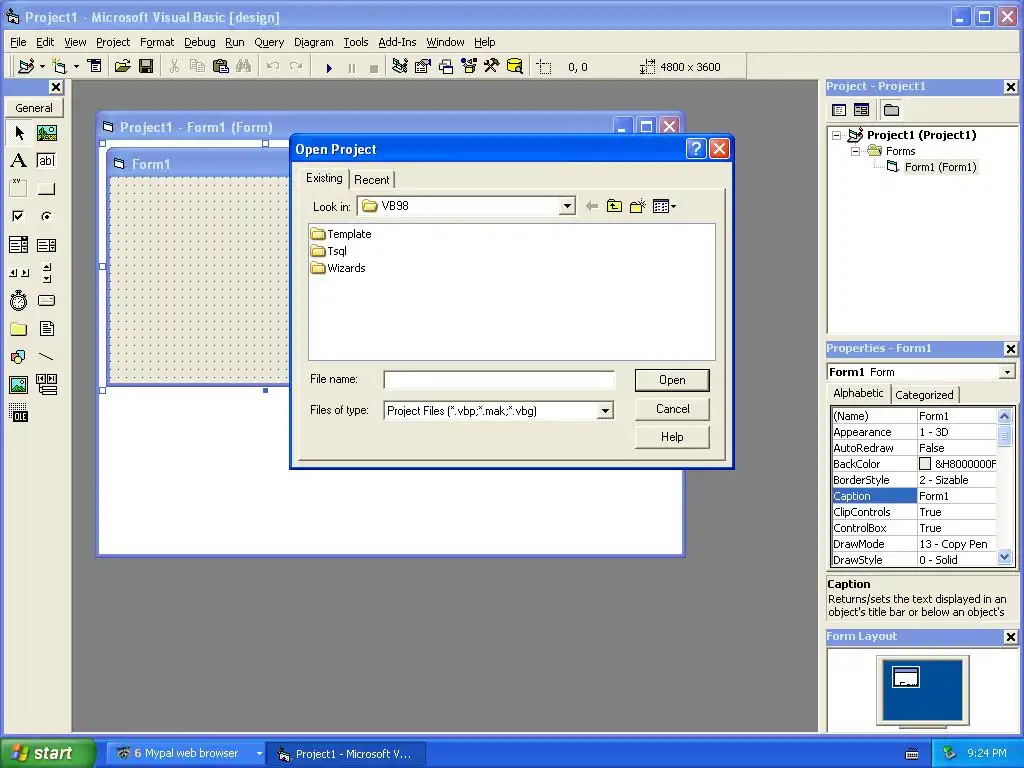Image resolution: width=1024 pixels, height=768 pixels.
Task: Click in the File name input field
Action: (499, 380)
